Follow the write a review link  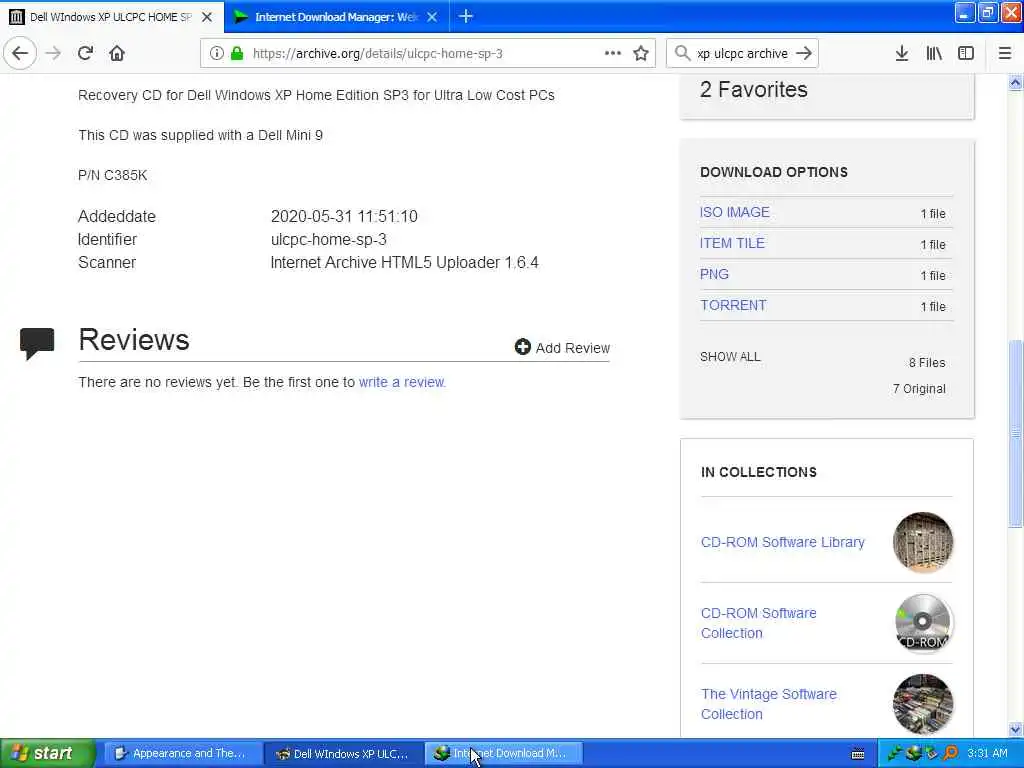[402, 382]
